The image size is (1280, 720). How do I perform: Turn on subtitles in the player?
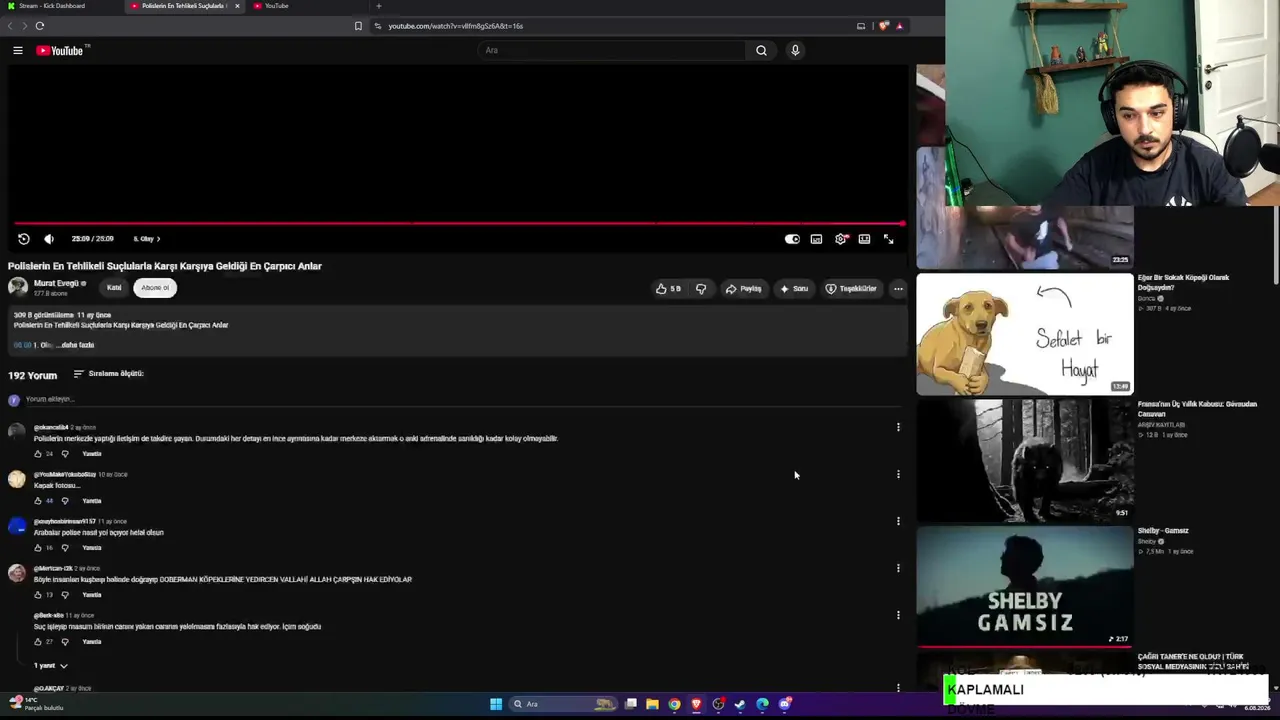[816, 239]
